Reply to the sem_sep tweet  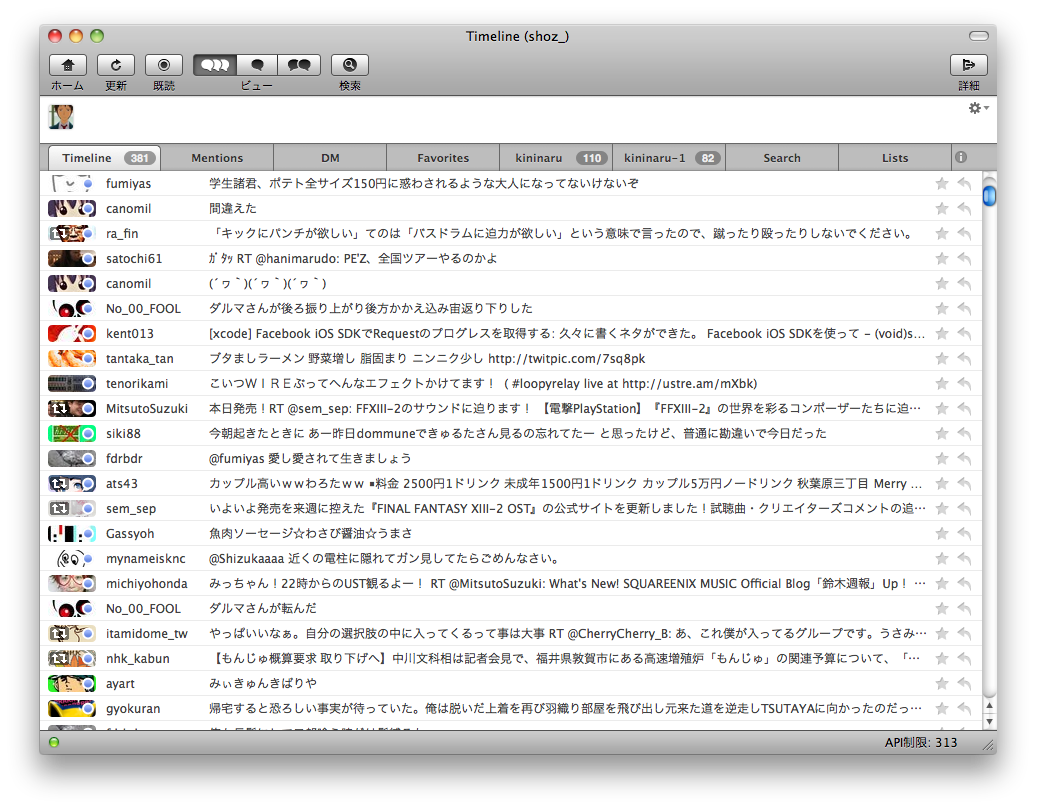[x=965, y=509]
